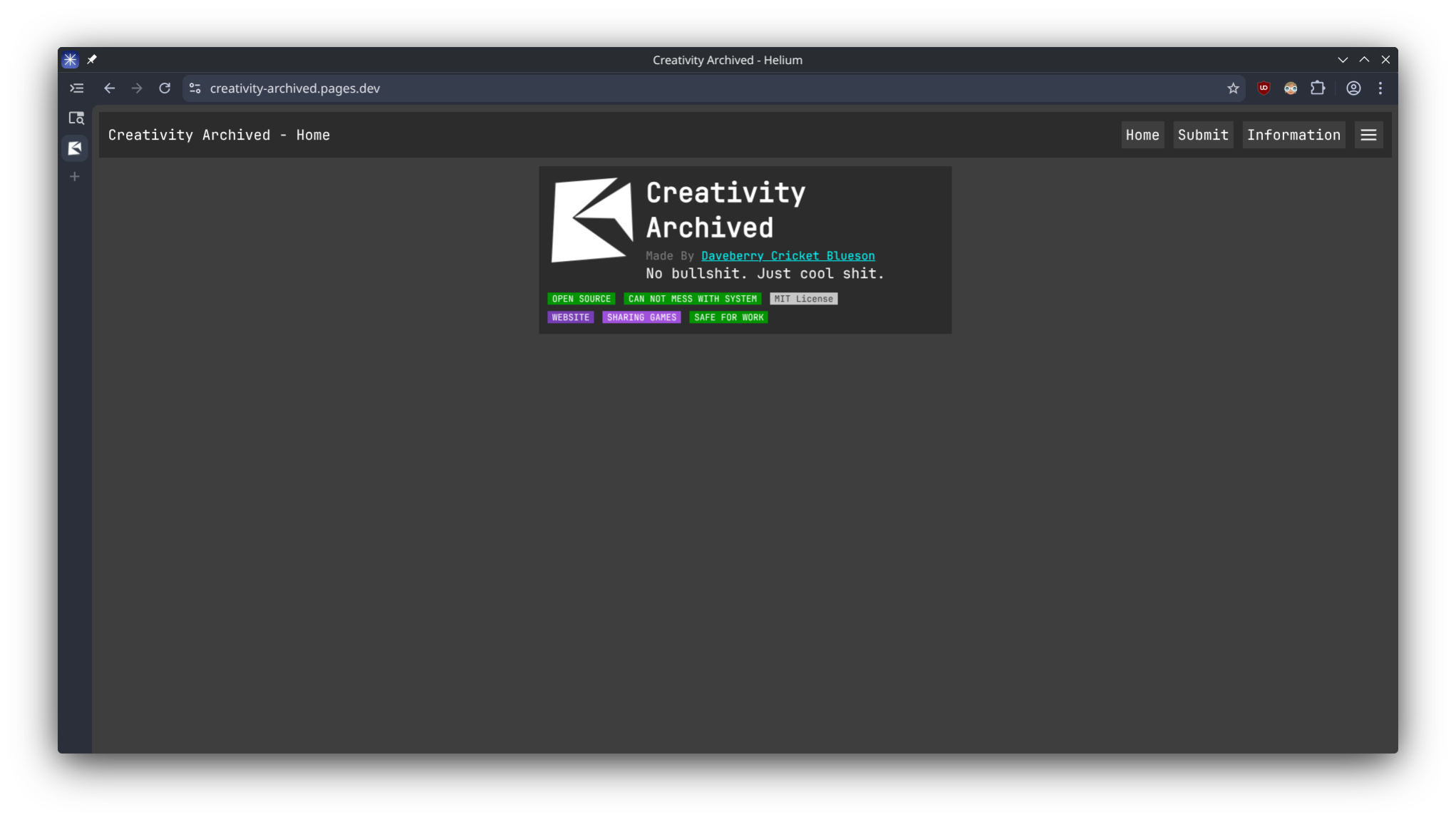The height and width of the screenshot is (822, 1456).
Task: Open the browser extensions puzzle menu
Action: click(1318, 88)
